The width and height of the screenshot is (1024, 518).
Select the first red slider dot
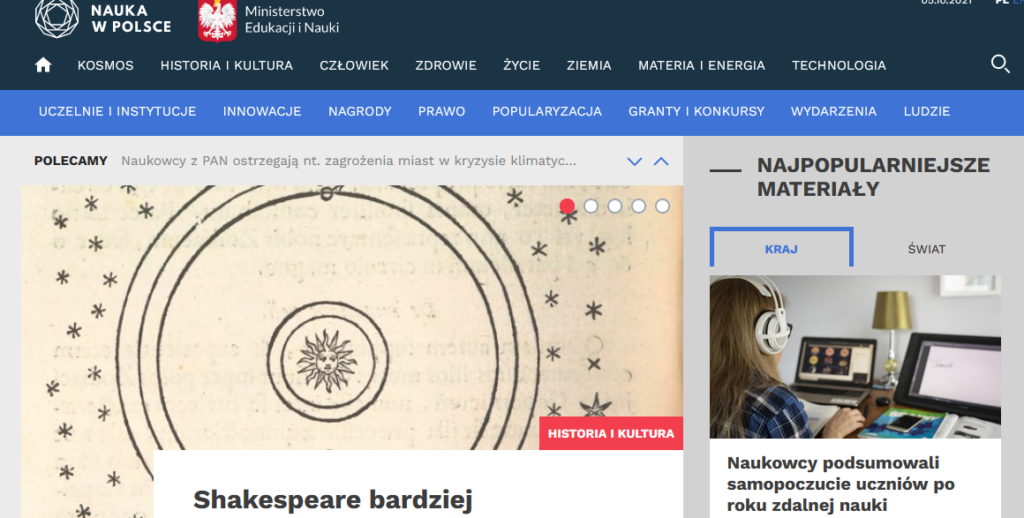pyautogui.click(x=567, y=206)
